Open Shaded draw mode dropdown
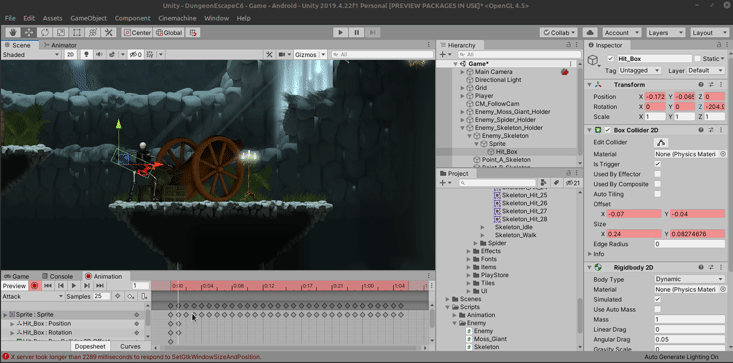The image size is (733, 363). [30, 55]
